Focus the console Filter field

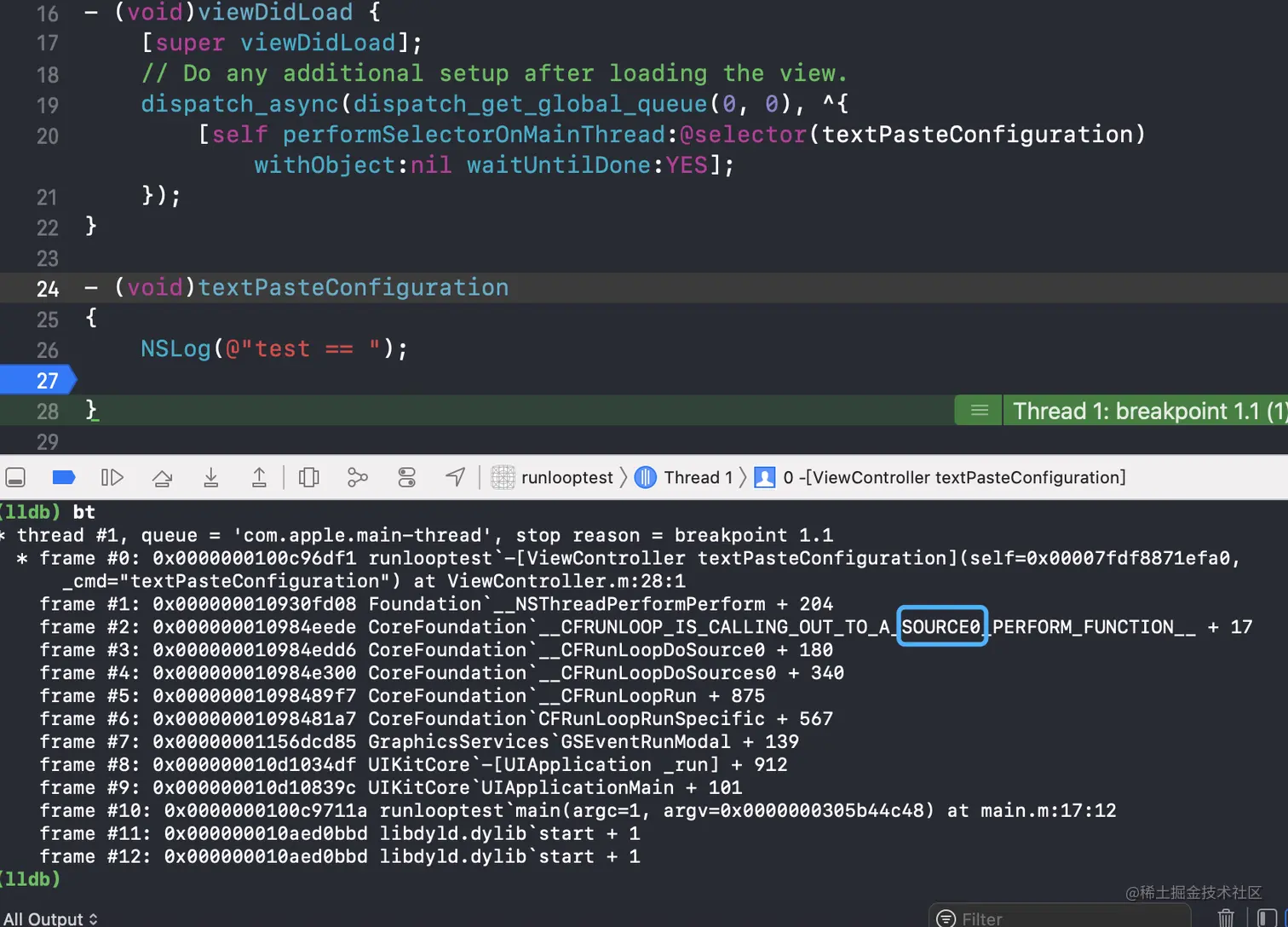point(1061,918)
